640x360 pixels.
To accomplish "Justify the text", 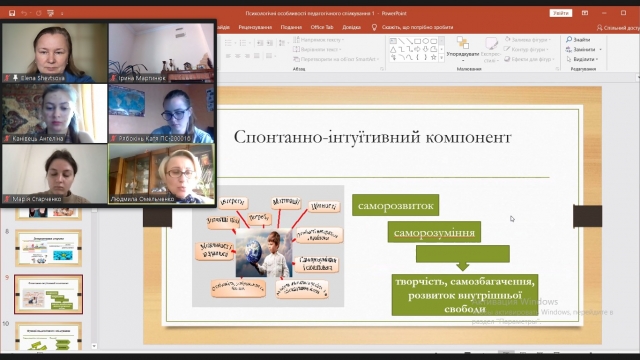I will pyautogui.click(x=256, y=56).
